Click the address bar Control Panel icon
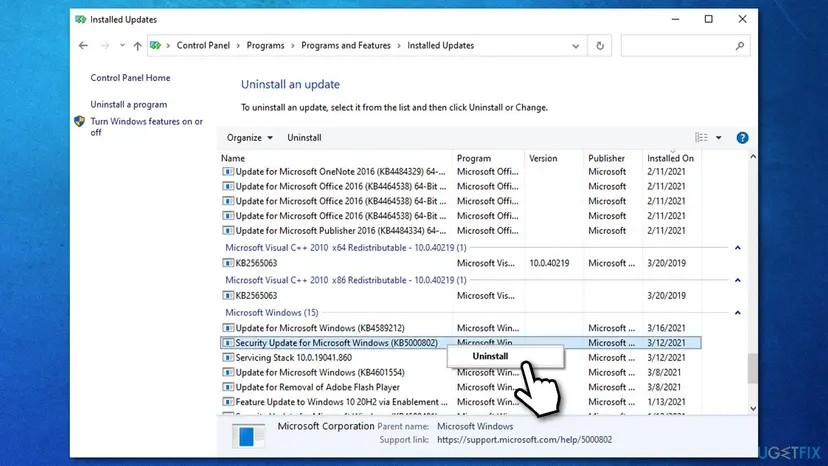 point(155,45)
